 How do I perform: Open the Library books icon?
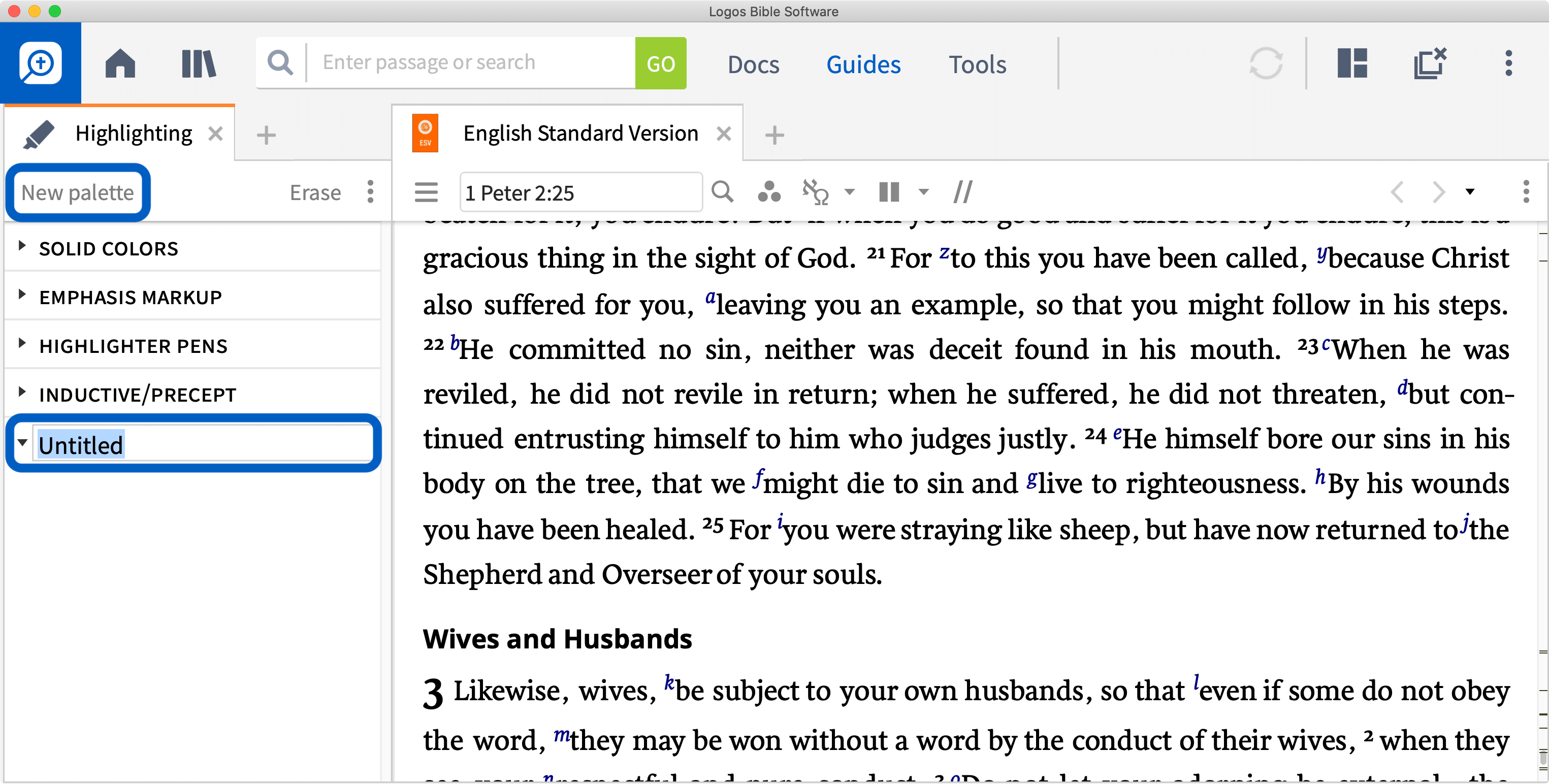point(199,63)
